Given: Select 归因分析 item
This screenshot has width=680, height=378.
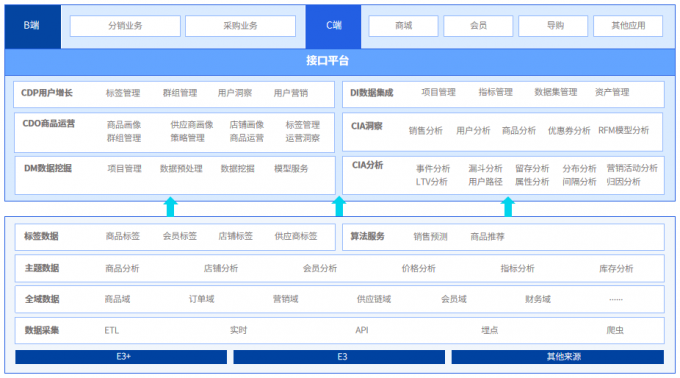Looking at the screenshot, I should pos(623,182).
